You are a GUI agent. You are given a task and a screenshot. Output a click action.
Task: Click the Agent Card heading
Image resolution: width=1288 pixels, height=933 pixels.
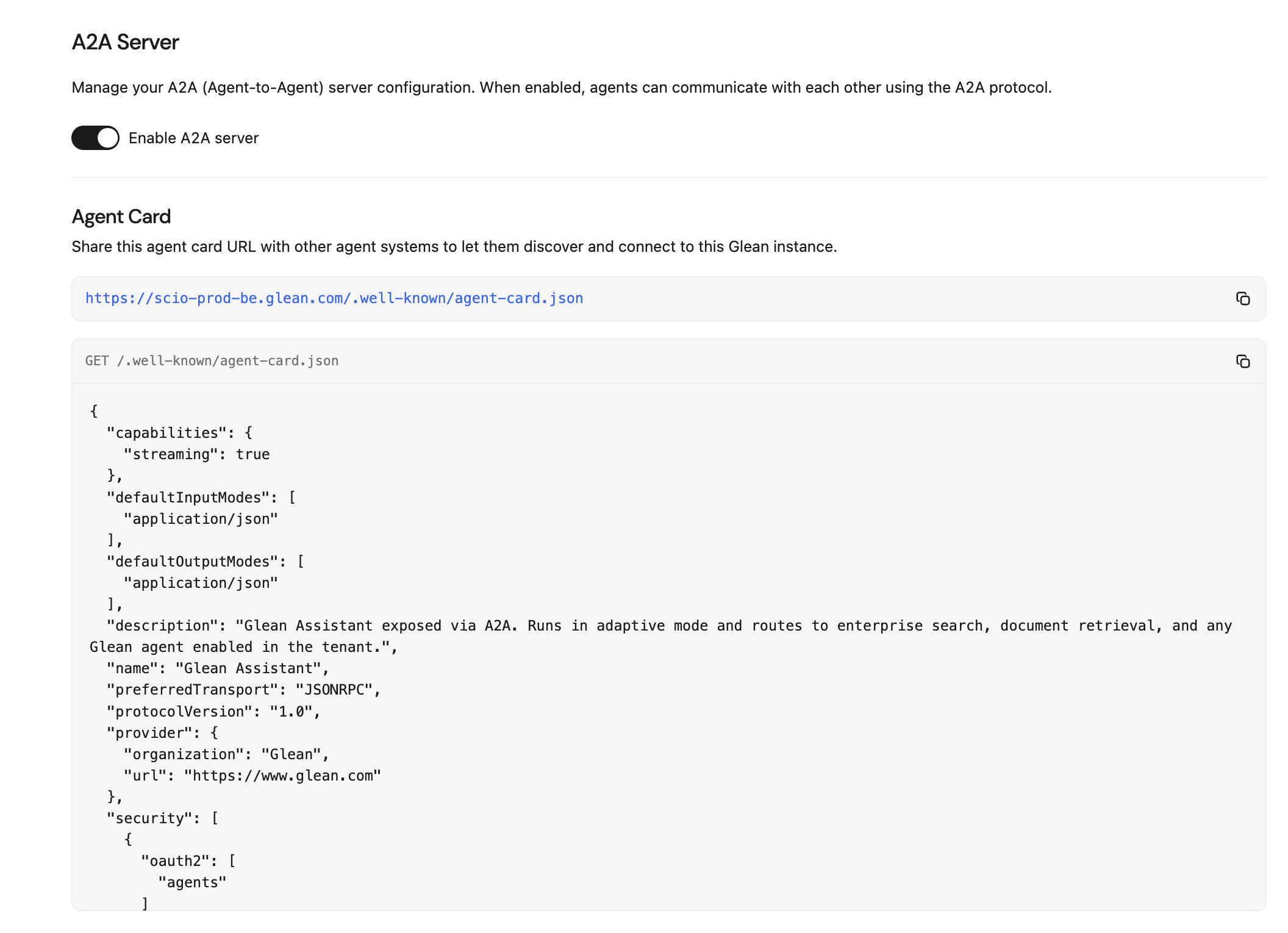(121, 216)
